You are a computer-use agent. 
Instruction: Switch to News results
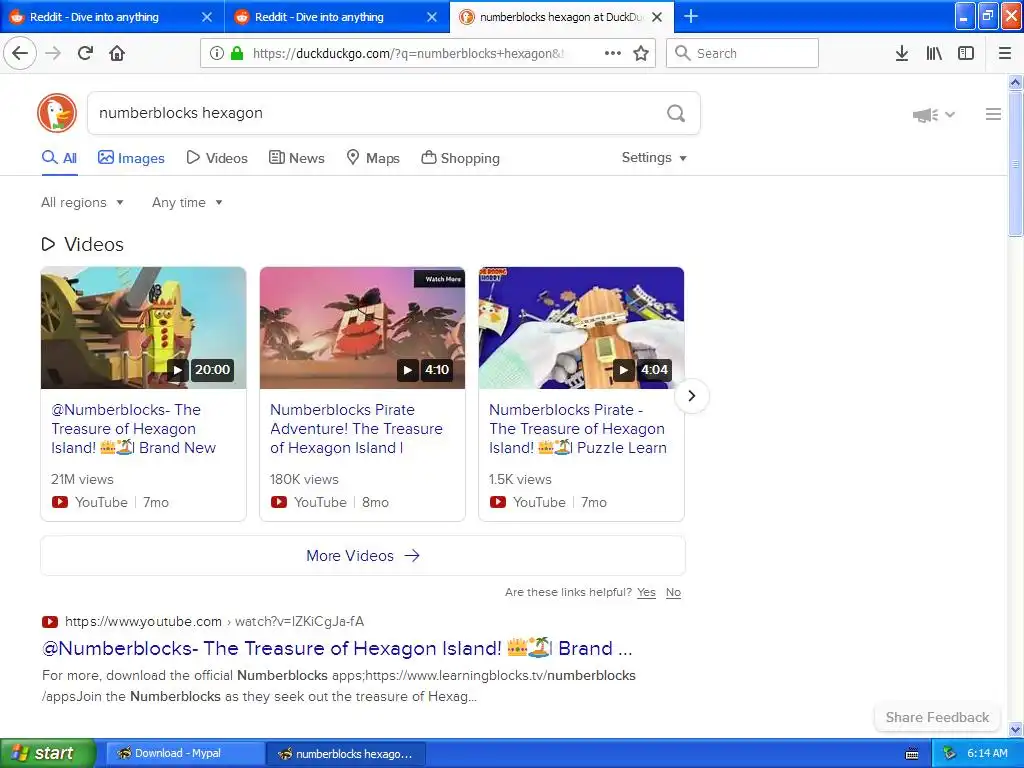297,158
